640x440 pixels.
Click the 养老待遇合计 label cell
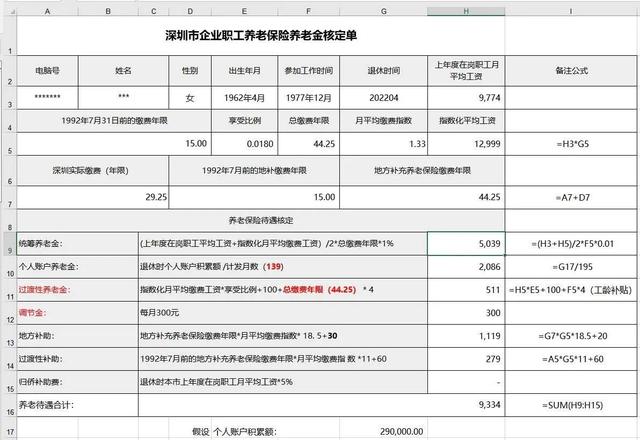tap(78, 405)
